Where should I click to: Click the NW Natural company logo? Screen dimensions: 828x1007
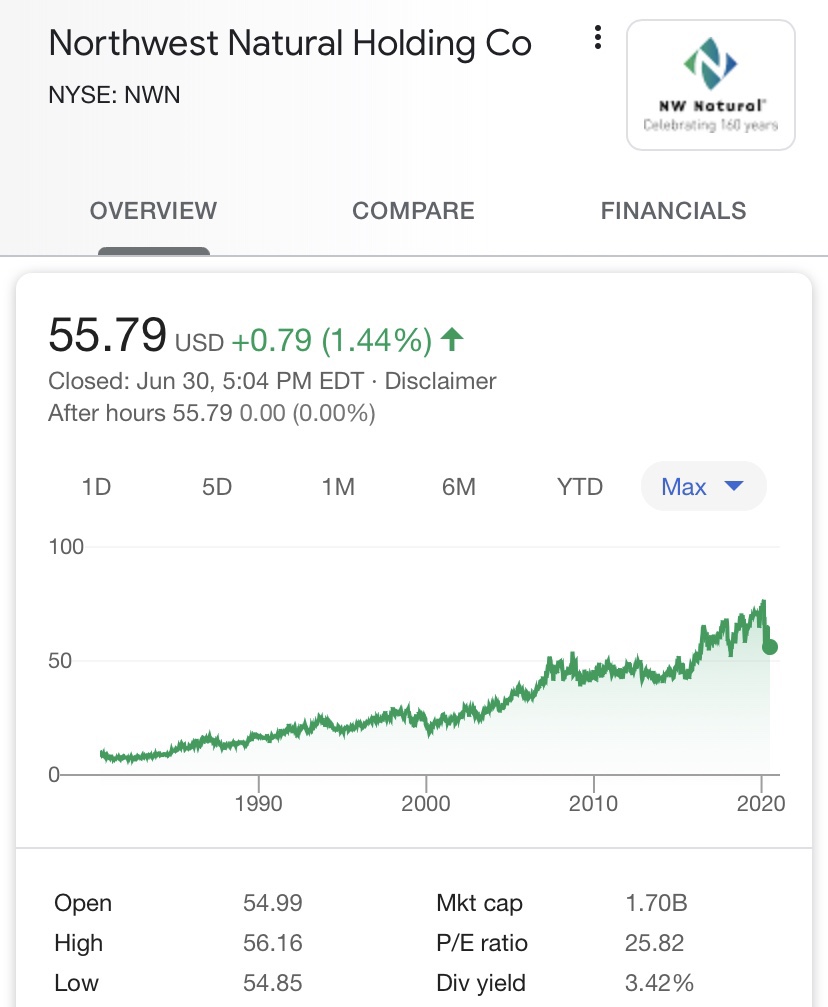pos(710,85)
